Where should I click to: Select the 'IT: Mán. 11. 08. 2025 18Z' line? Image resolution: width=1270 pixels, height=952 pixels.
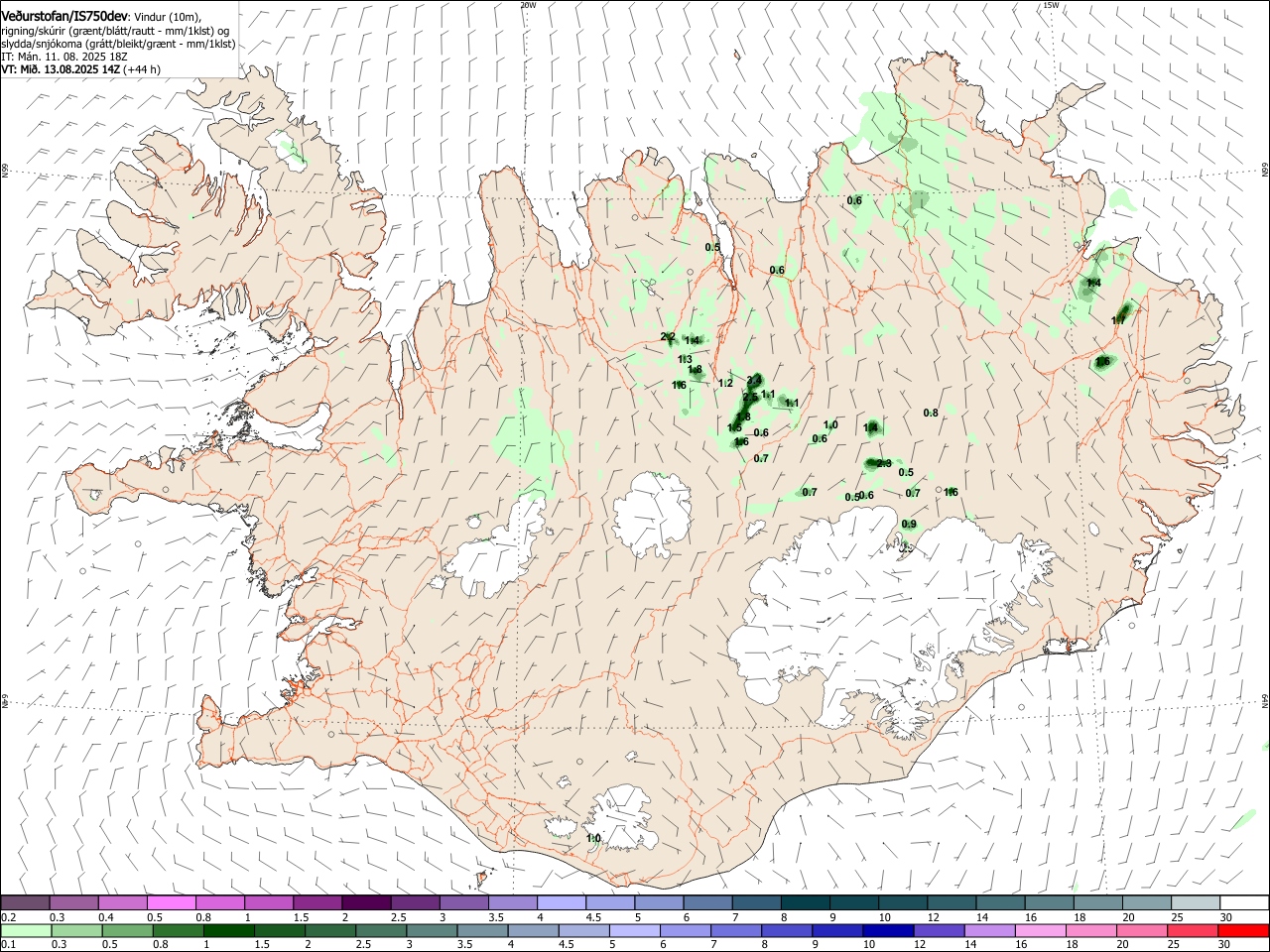64,57
